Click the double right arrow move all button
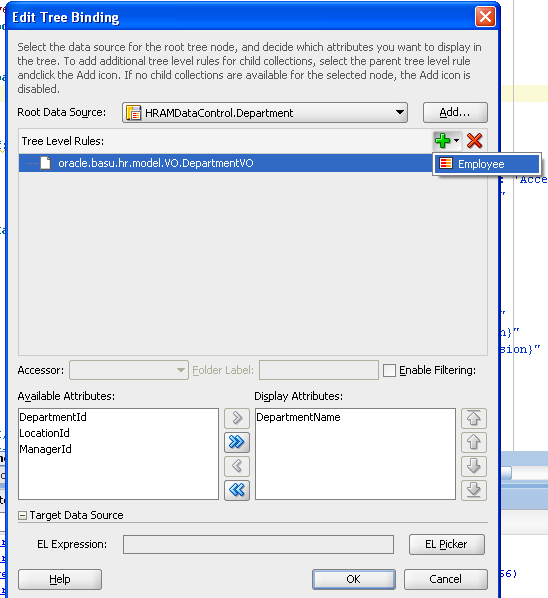This screenshot has width=548, height=598. (x=237, y=442)
